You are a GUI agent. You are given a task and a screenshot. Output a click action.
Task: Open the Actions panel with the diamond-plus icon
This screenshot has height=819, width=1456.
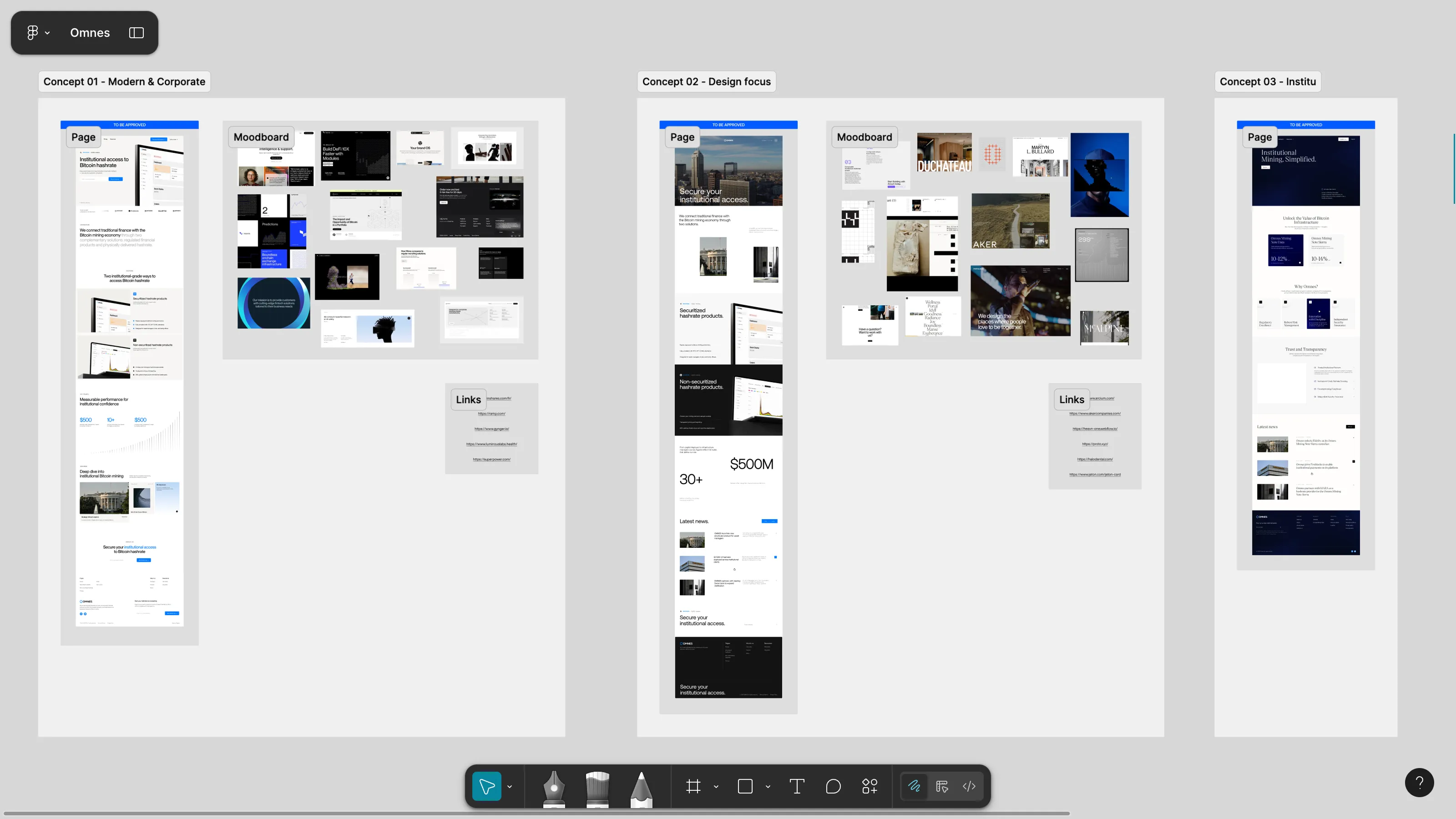(870, 786)
